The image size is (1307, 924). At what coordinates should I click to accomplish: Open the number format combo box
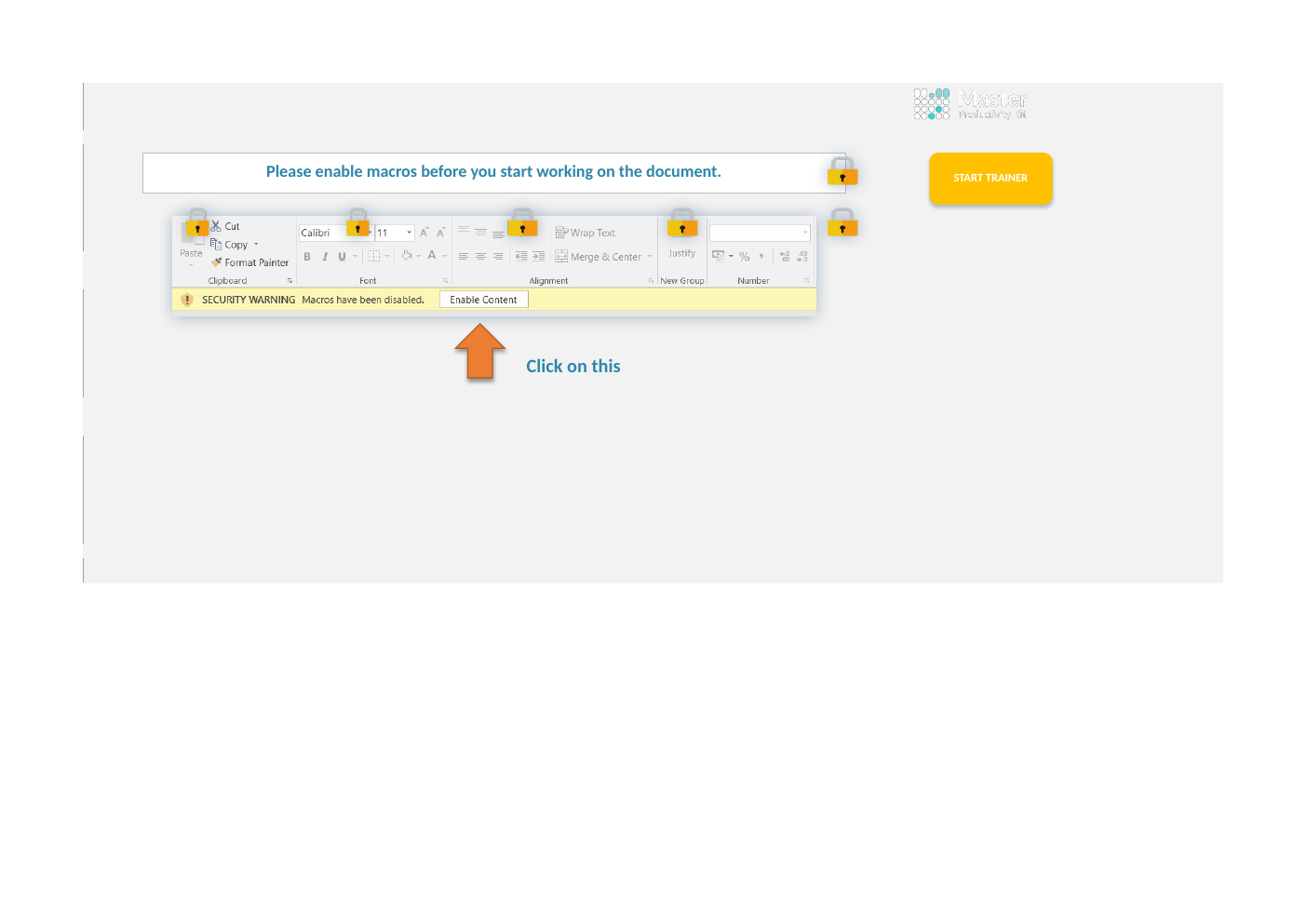(x=760, y=233)
